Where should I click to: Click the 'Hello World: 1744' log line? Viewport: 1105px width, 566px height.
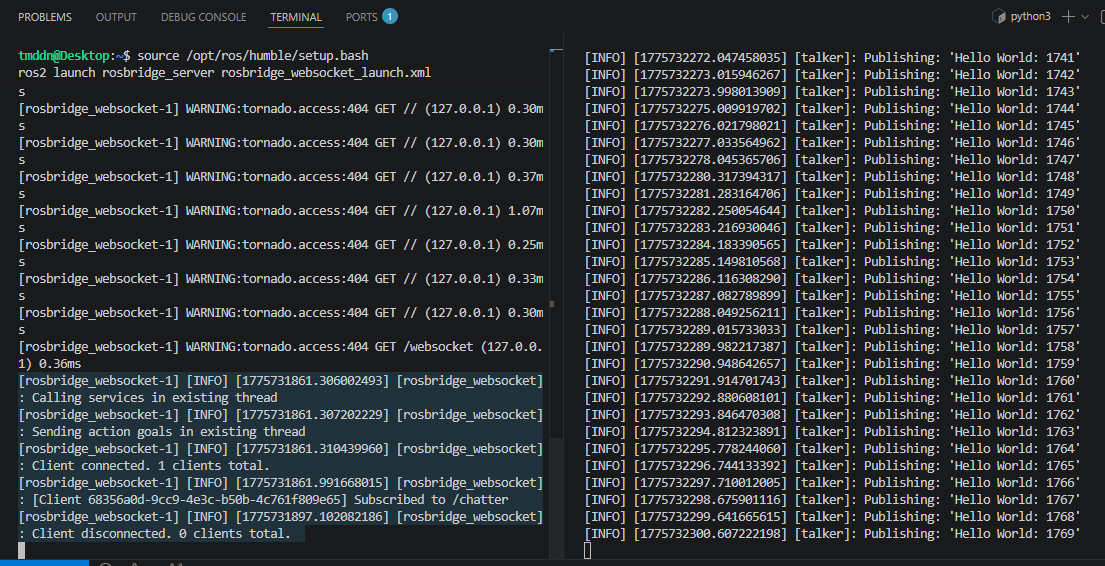tap(832, 109)
